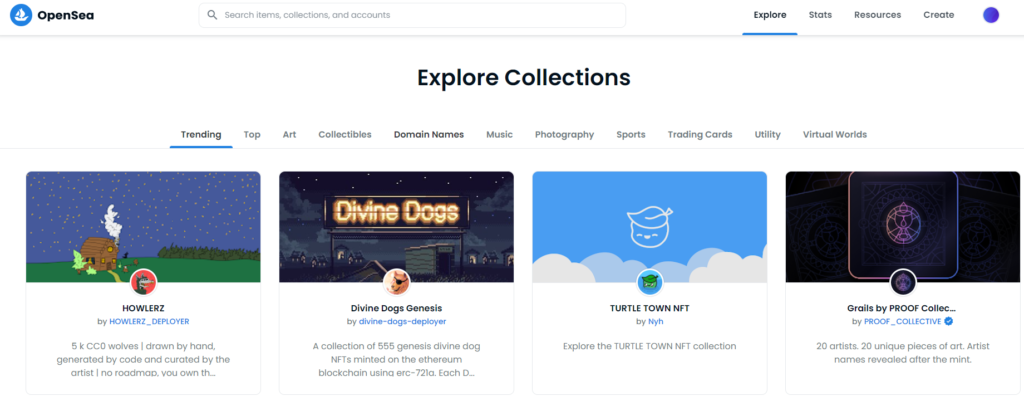Open the Grails by PROOF Collec... title

(903, 308)
